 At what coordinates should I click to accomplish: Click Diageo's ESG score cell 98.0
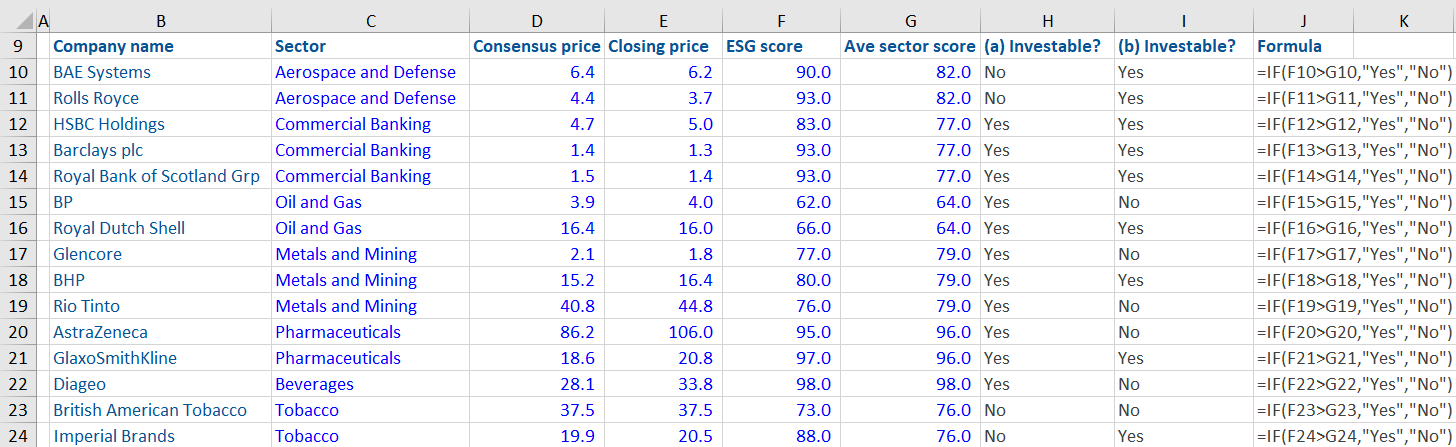(x=812, y=384)
